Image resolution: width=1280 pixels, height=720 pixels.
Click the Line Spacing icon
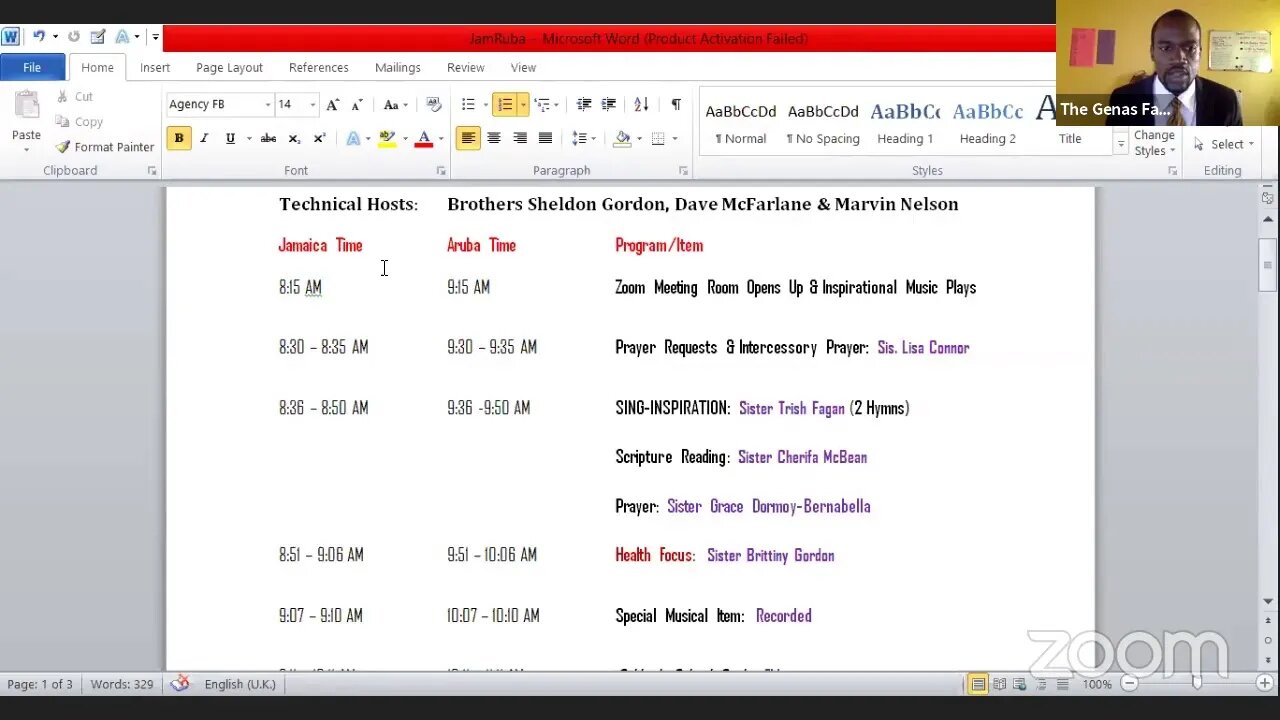[579, 138]
